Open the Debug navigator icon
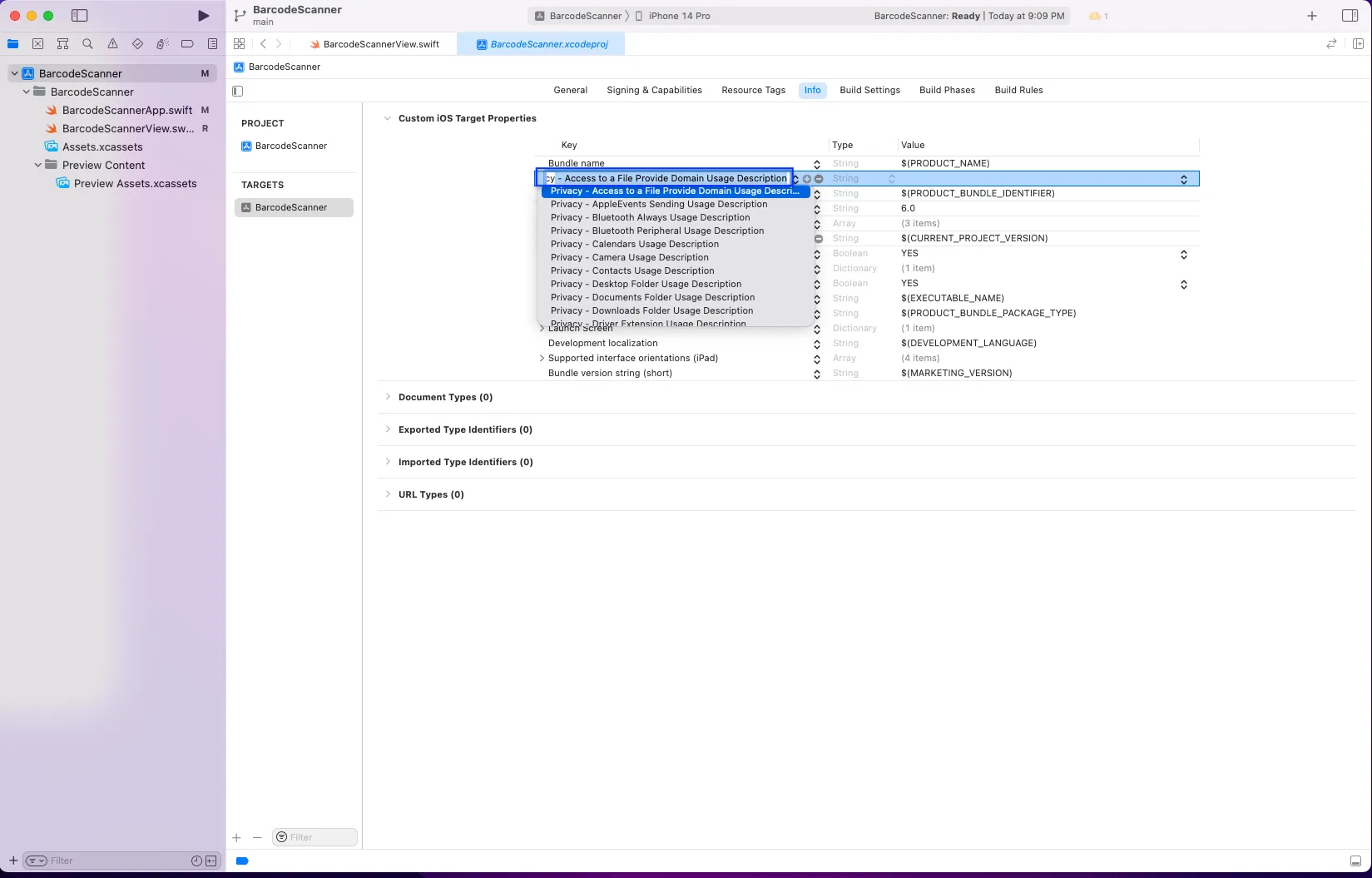 click(162, 44)
